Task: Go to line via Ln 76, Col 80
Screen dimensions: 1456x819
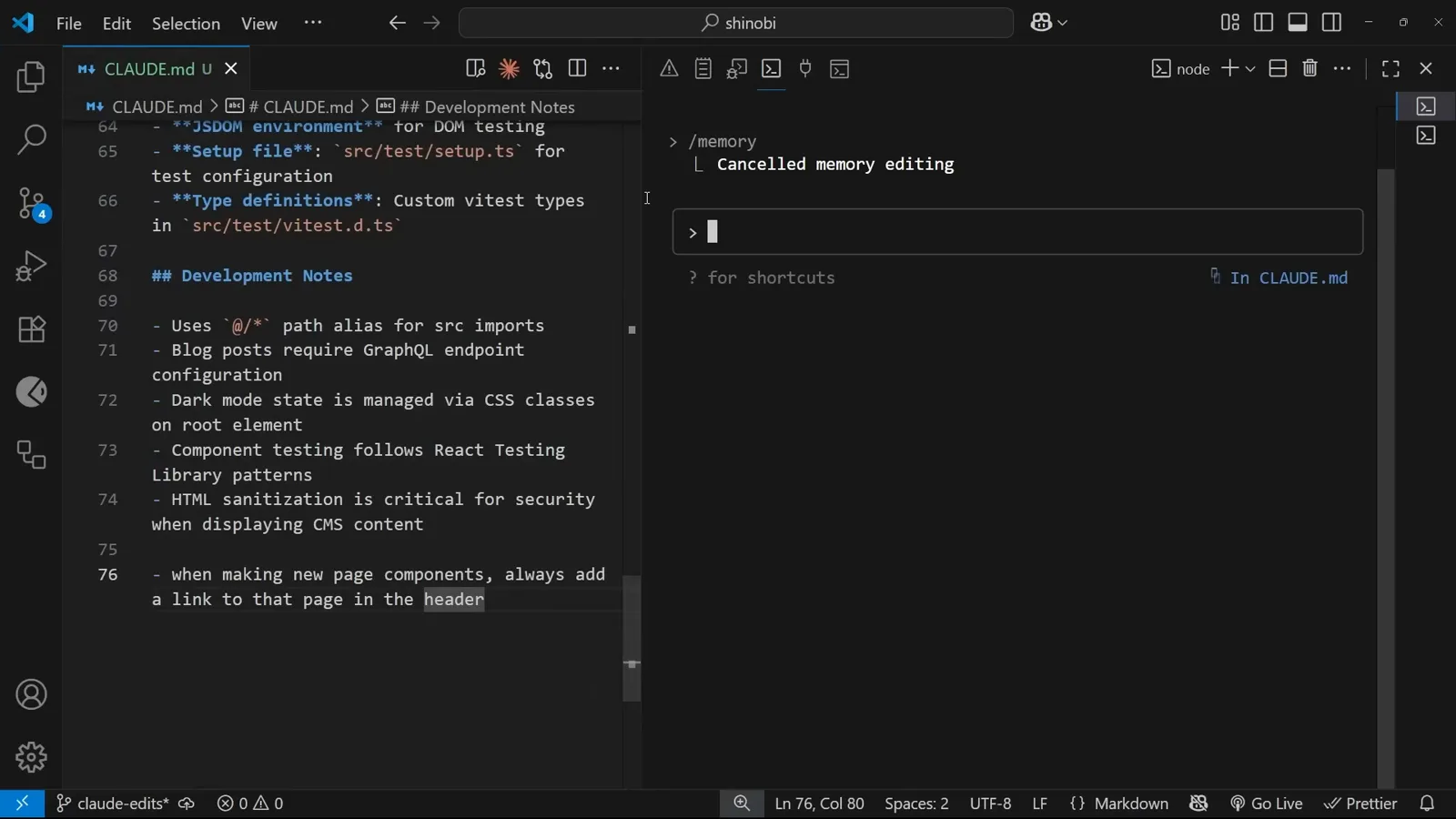Action: point(819,804)
